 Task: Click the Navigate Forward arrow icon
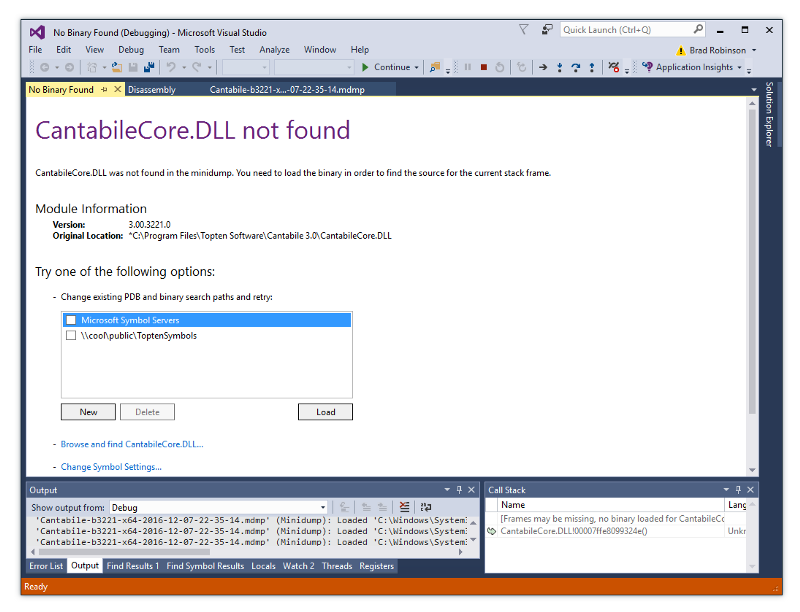pos(69,67)
